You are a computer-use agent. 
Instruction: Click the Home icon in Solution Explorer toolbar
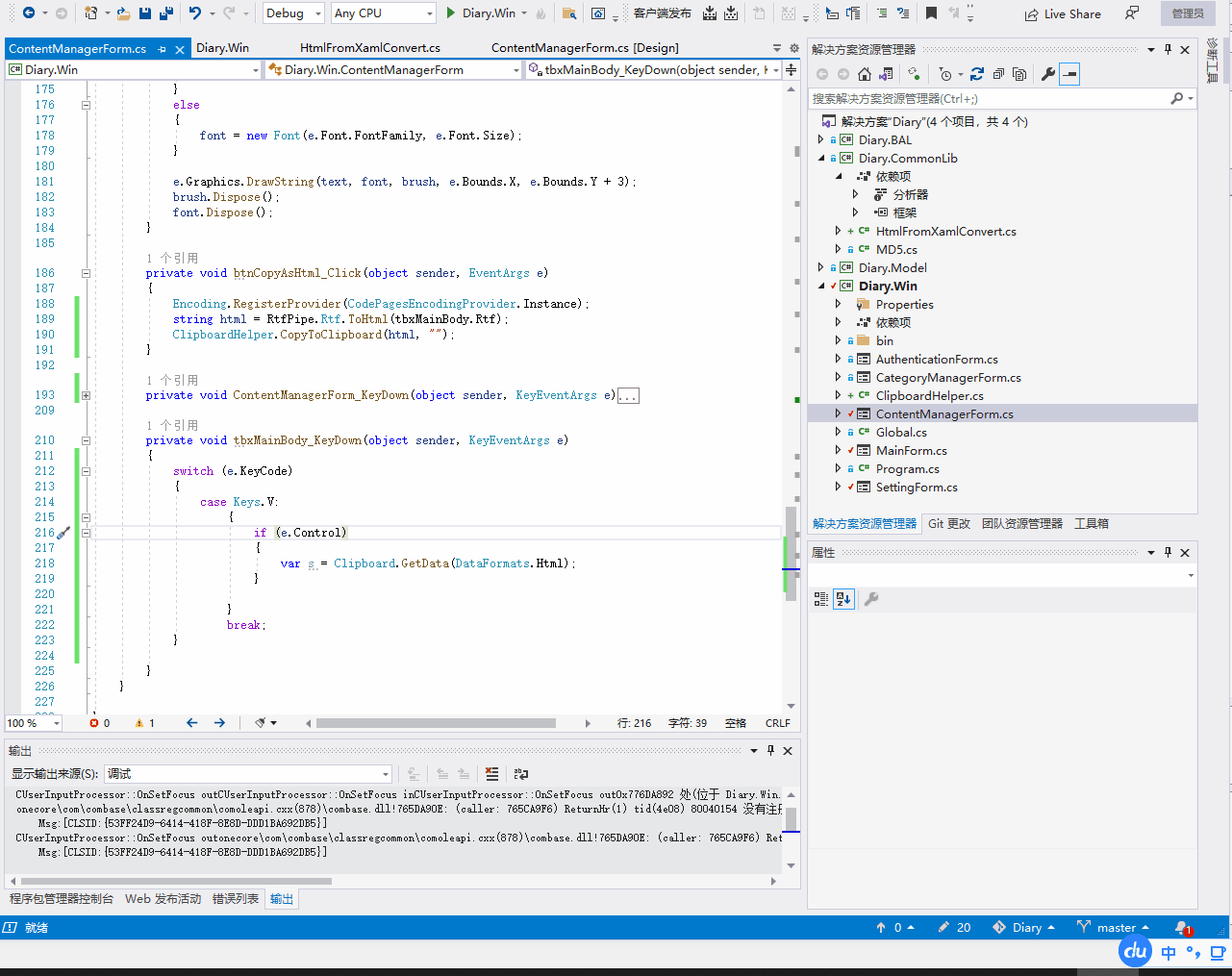[x=865, y=74]
